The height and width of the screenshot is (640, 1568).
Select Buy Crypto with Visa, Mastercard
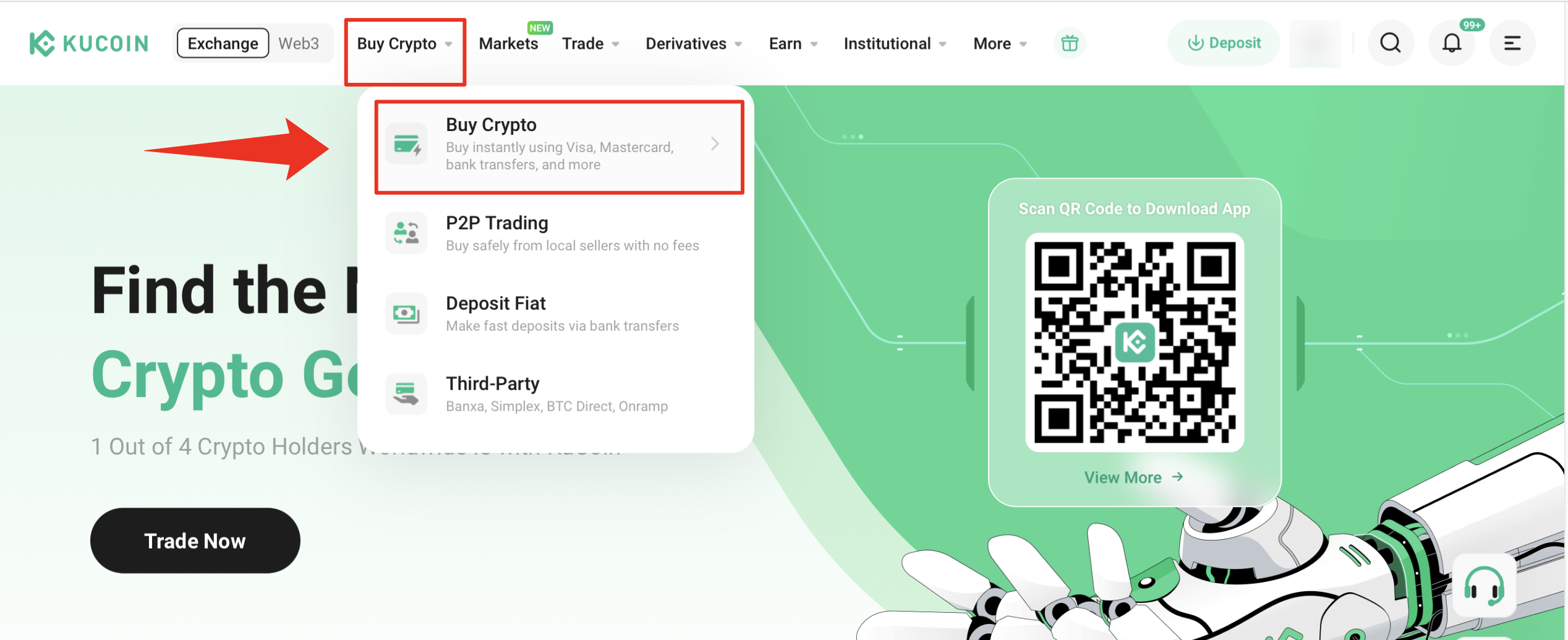click(x=559, y=147)
